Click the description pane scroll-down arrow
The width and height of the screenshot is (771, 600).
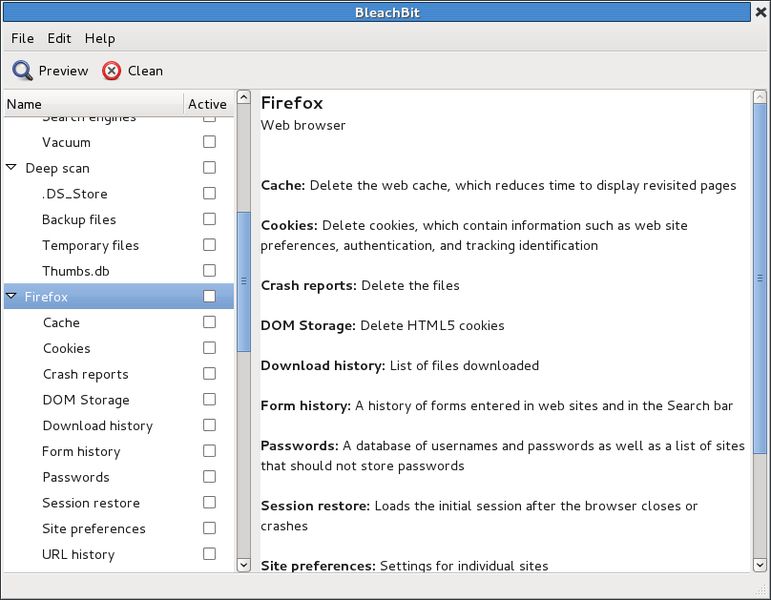pyautogui.click(x=760, y=565)
